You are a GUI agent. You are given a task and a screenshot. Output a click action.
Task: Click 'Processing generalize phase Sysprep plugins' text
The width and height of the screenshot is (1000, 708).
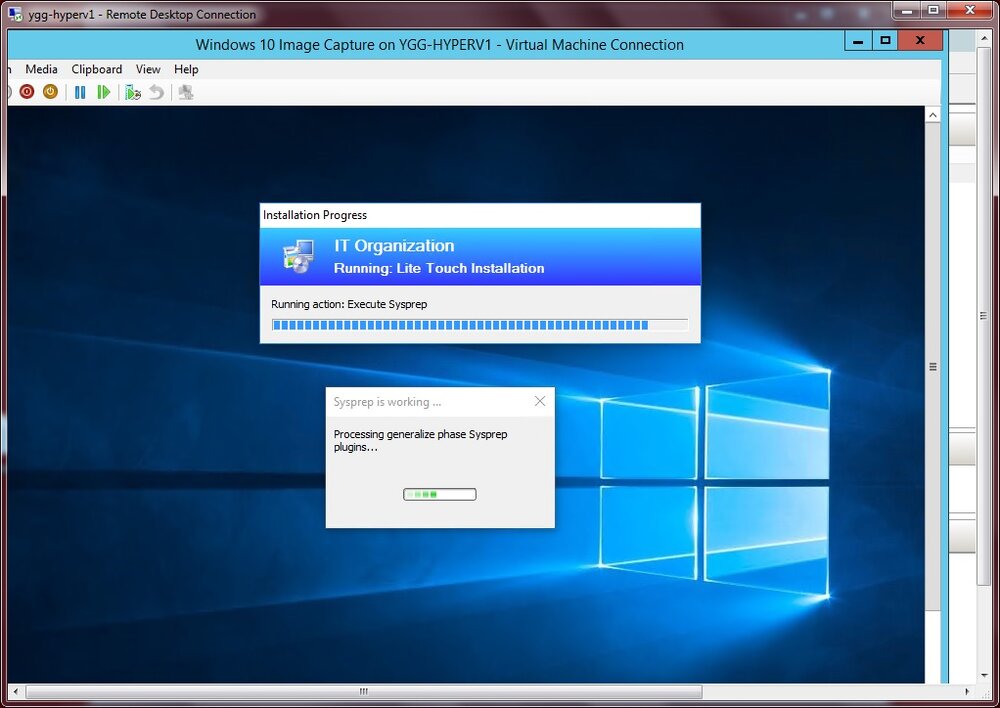420,441
